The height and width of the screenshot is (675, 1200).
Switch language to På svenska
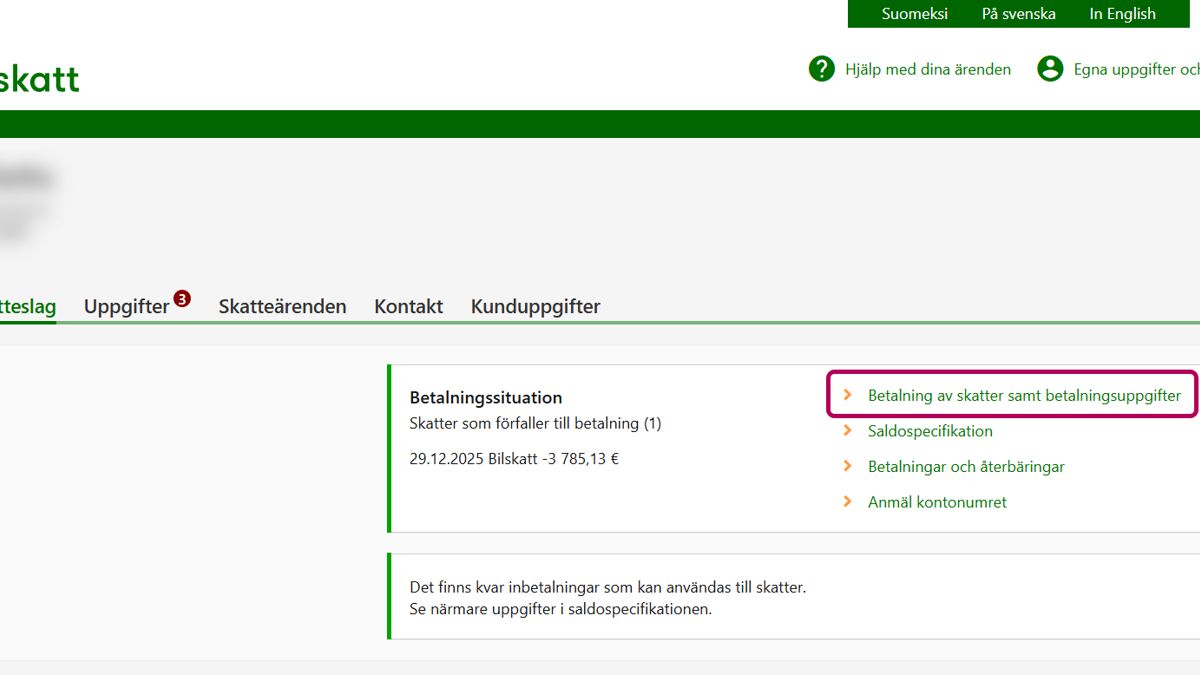pos(1018,14)
